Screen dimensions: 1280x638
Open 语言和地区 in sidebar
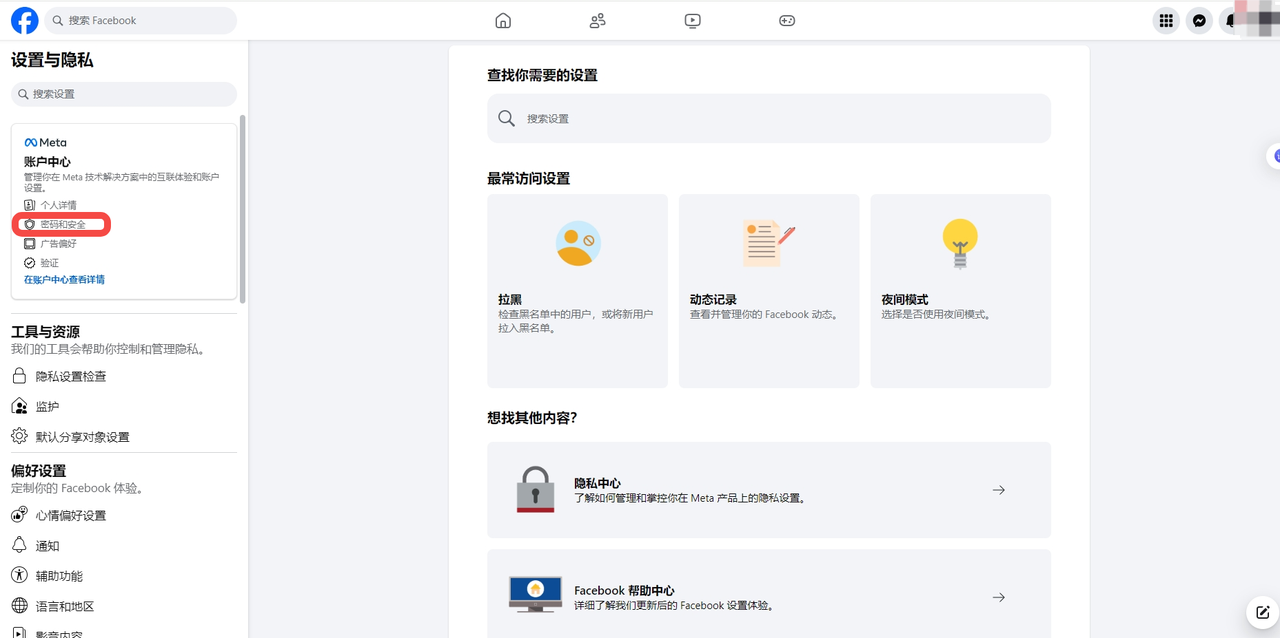coord(65,606)
